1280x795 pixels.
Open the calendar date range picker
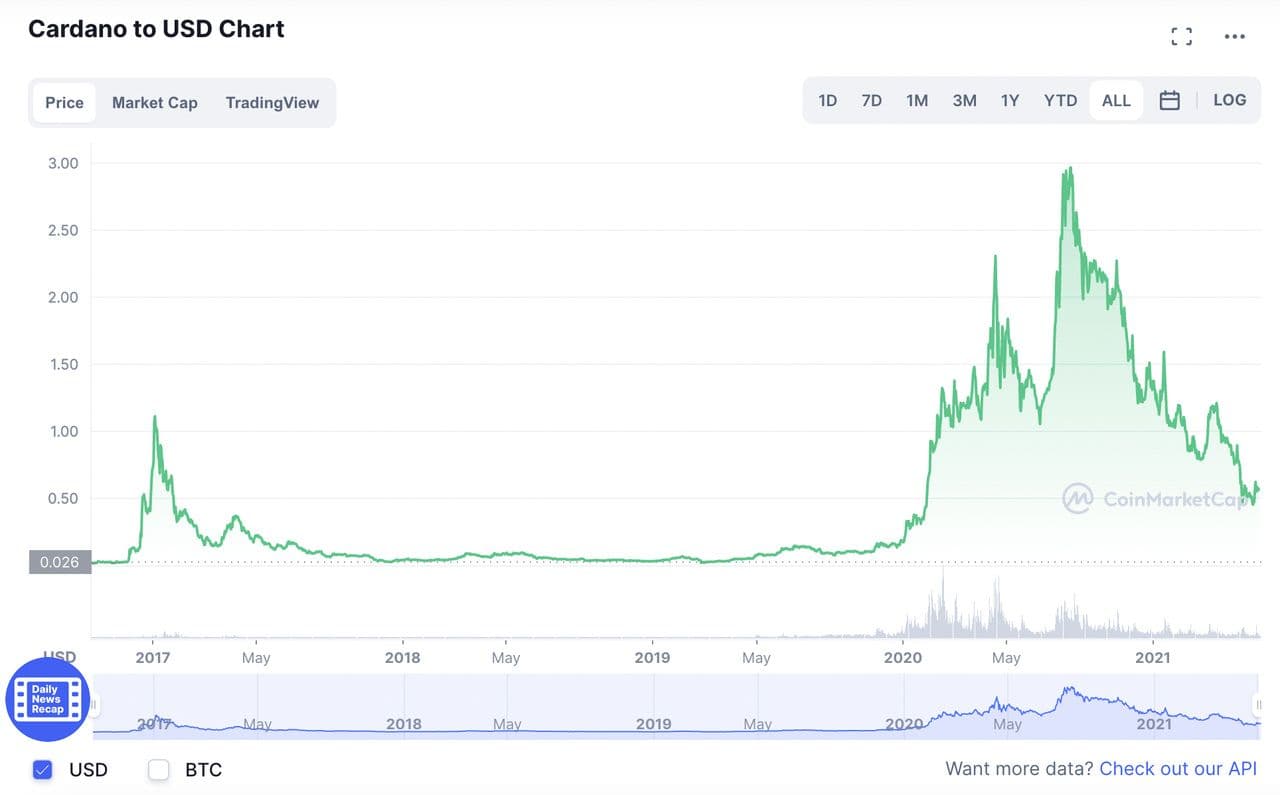click(1169, 101)
